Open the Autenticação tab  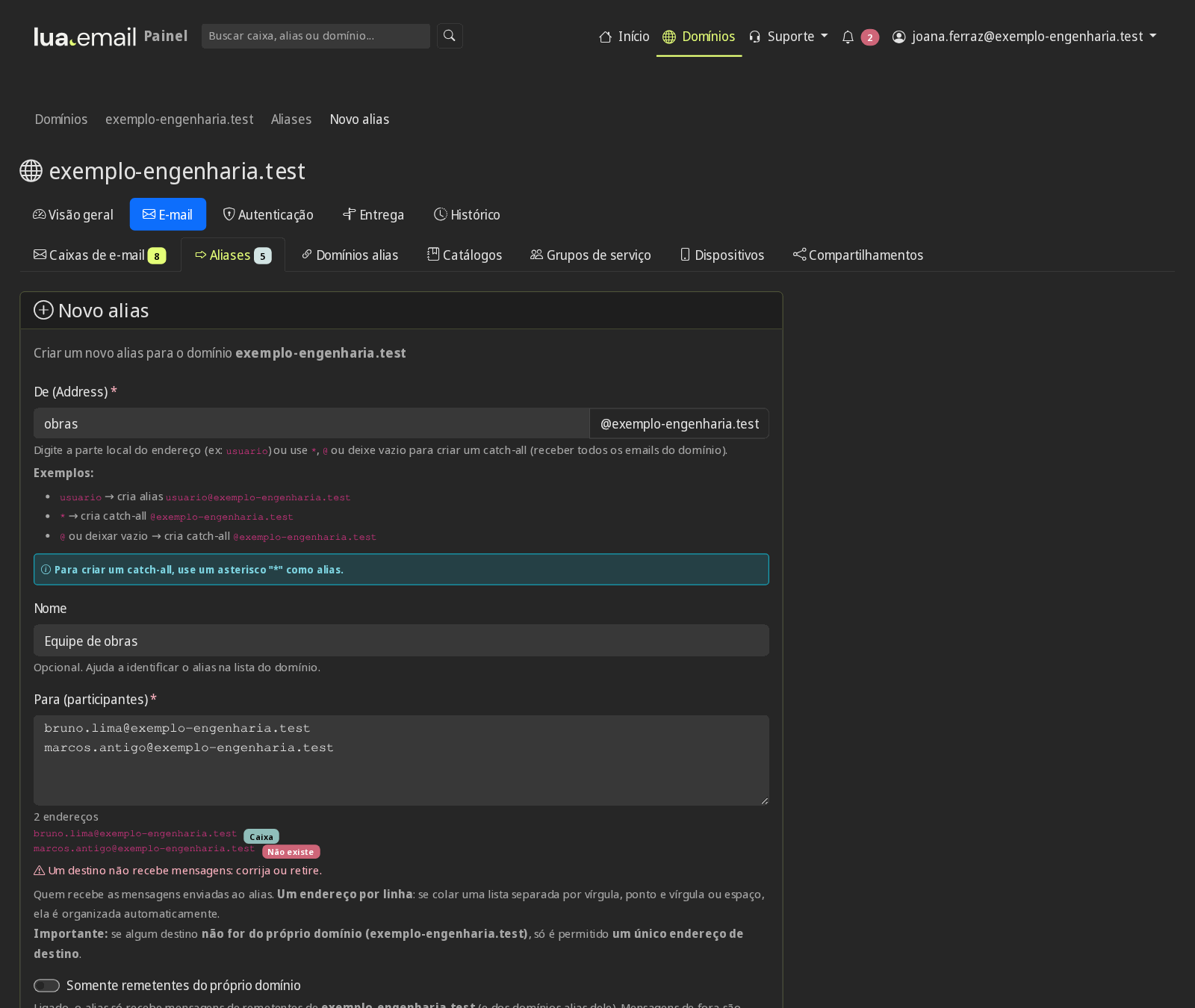click(x=268, y=215)
